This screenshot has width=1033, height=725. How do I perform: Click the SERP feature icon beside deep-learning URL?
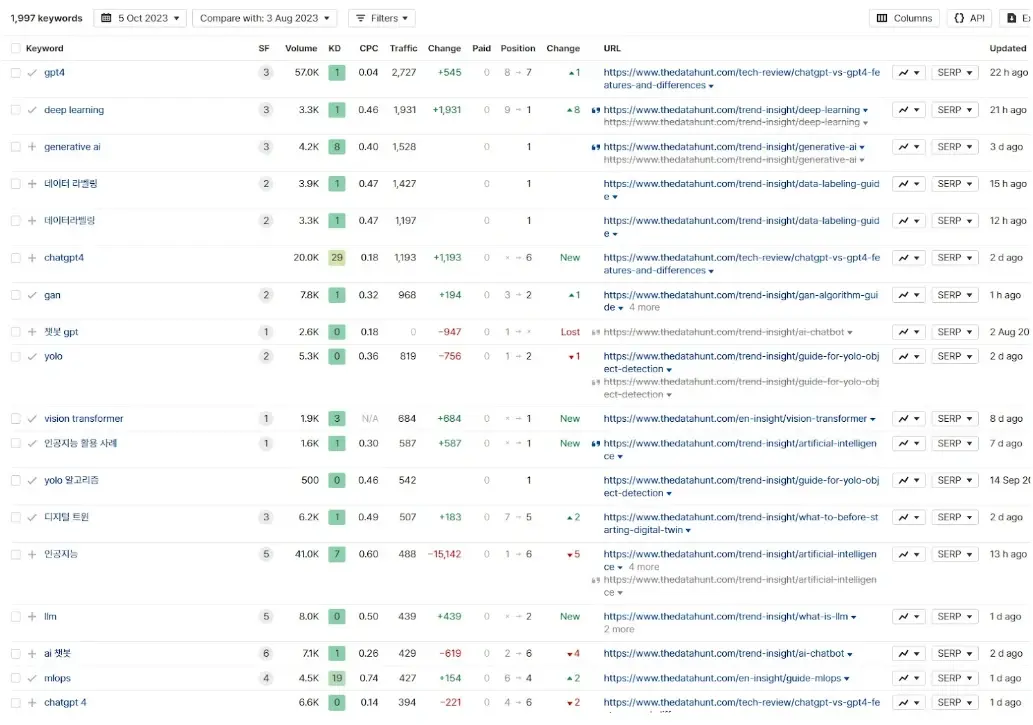tap(596, 110)
